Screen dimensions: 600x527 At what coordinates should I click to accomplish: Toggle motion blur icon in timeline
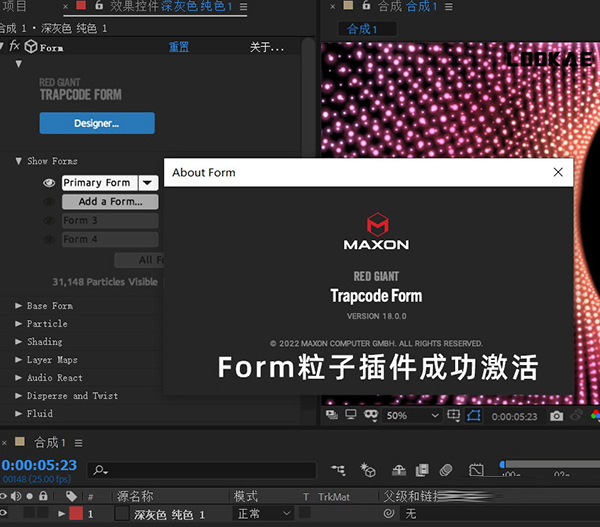(x=446, y=470)
